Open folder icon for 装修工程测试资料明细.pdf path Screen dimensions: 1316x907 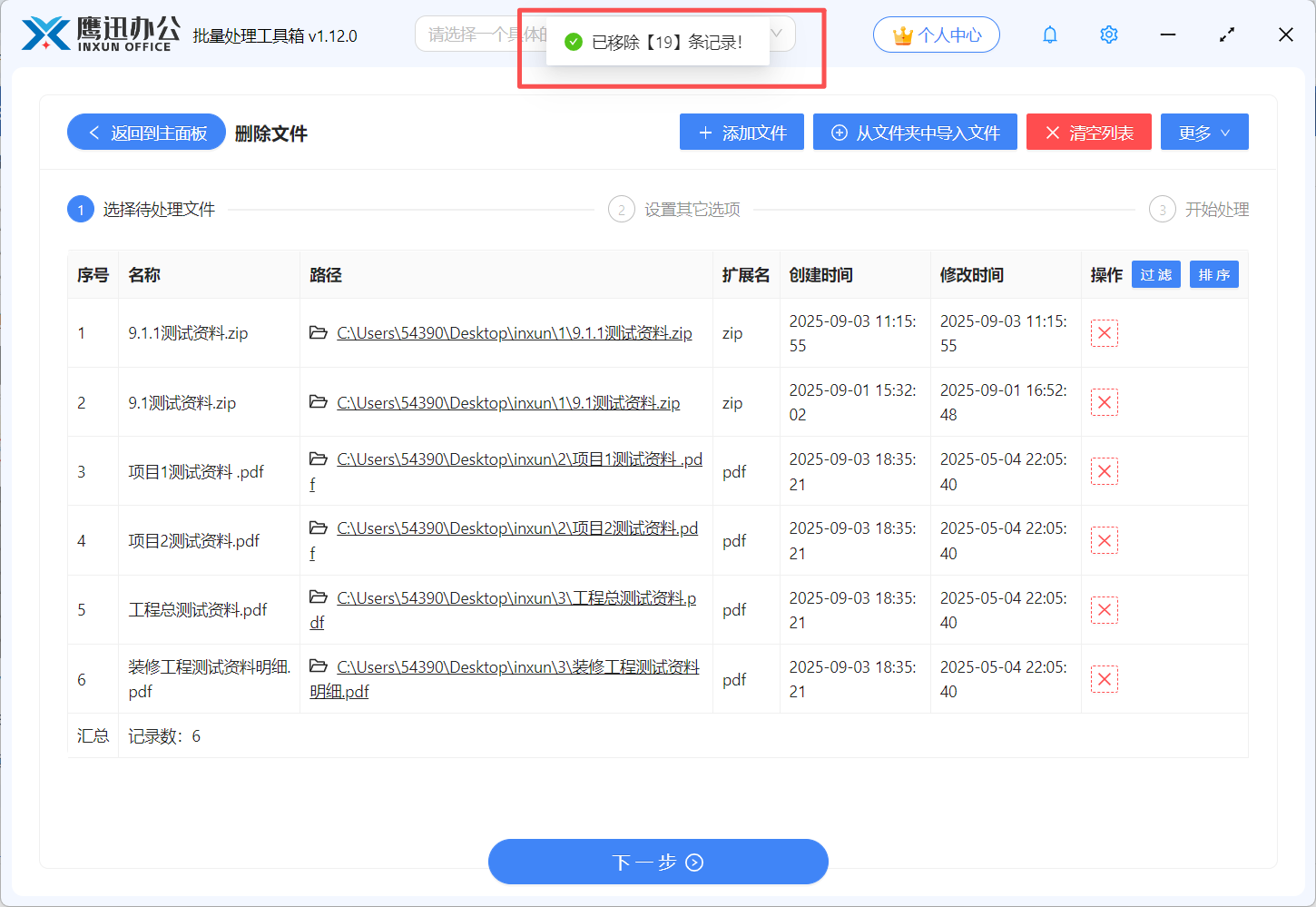[x=319, y=665]
